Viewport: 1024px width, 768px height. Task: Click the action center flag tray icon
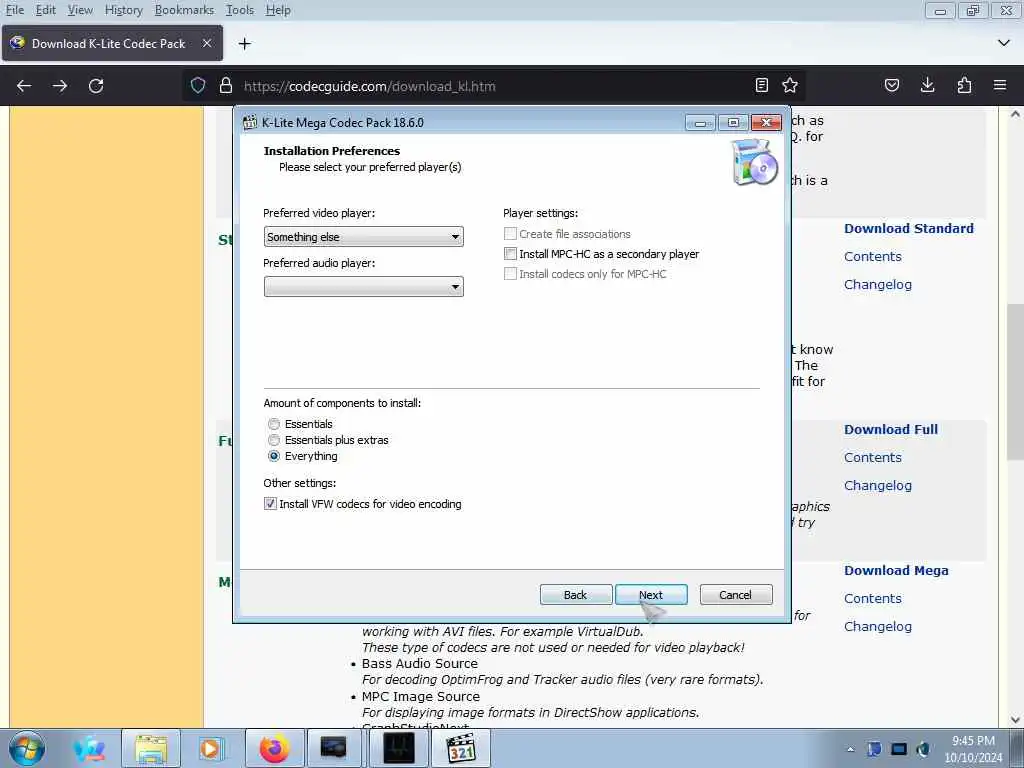coord(874,749)
